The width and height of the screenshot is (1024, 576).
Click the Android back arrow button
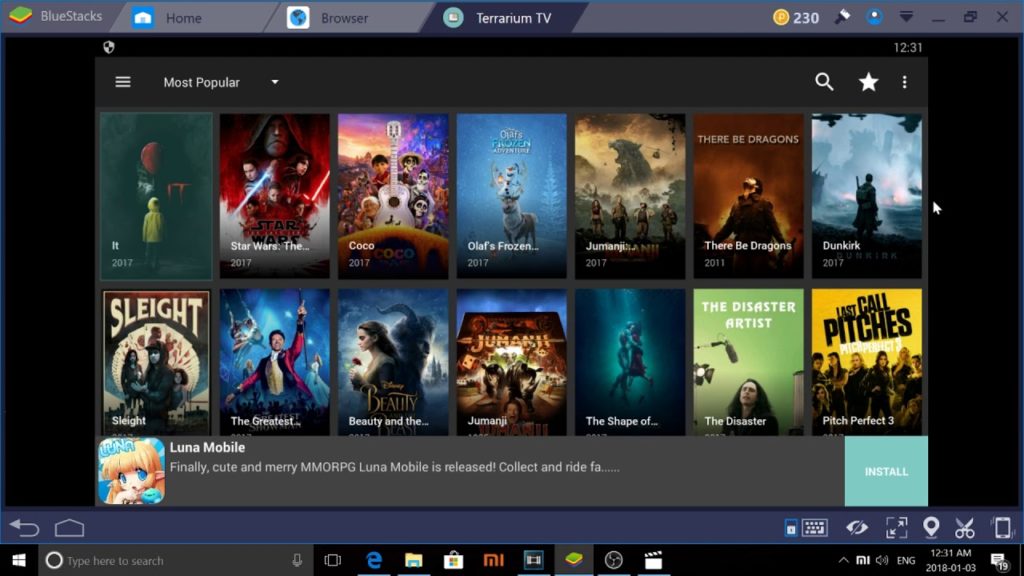coord(25,528)
